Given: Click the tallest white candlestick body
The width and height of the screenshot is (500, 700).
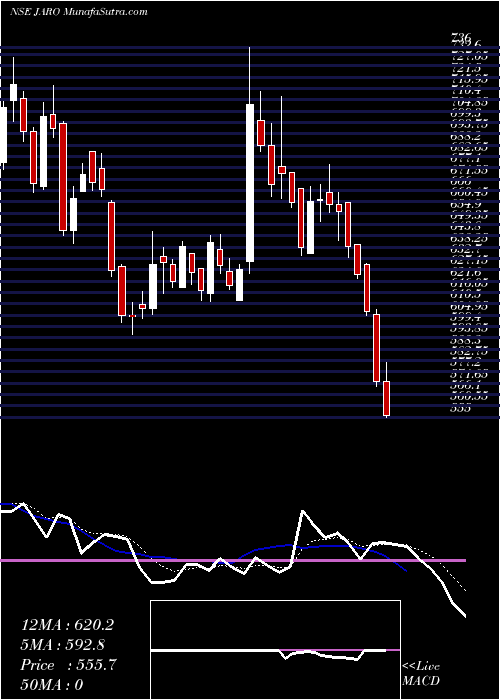Looking at the screenshot, I should click(250, 183).
